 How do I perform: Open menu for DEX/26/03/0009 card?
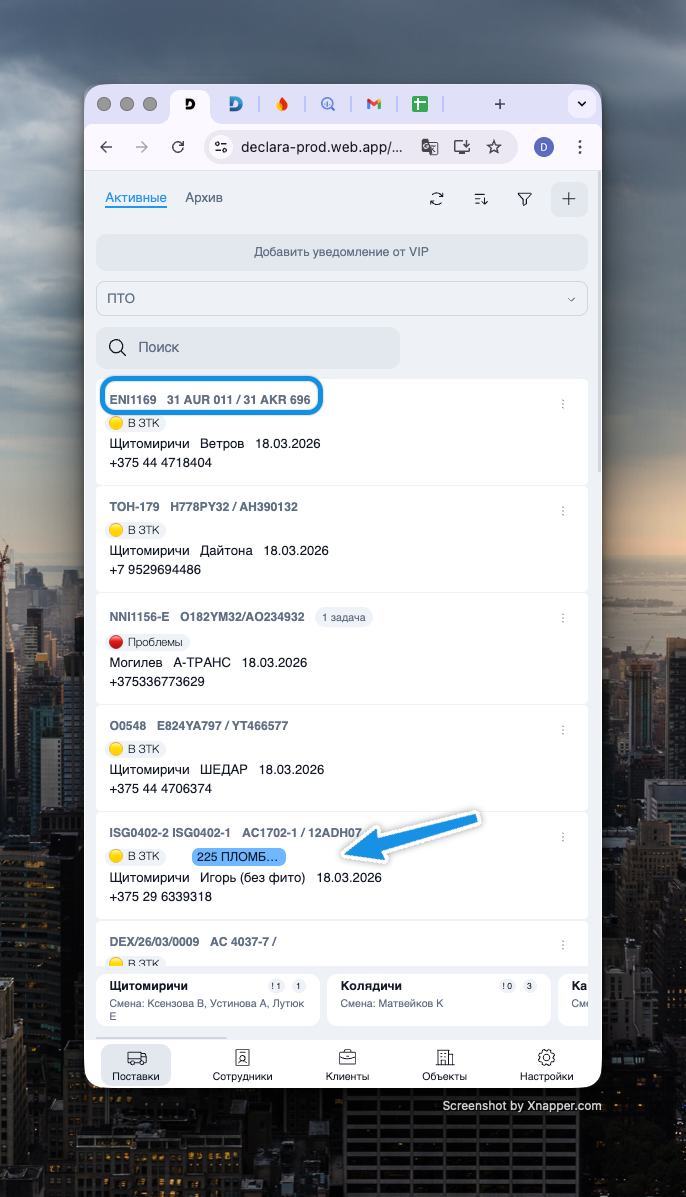tap(563, 944)
